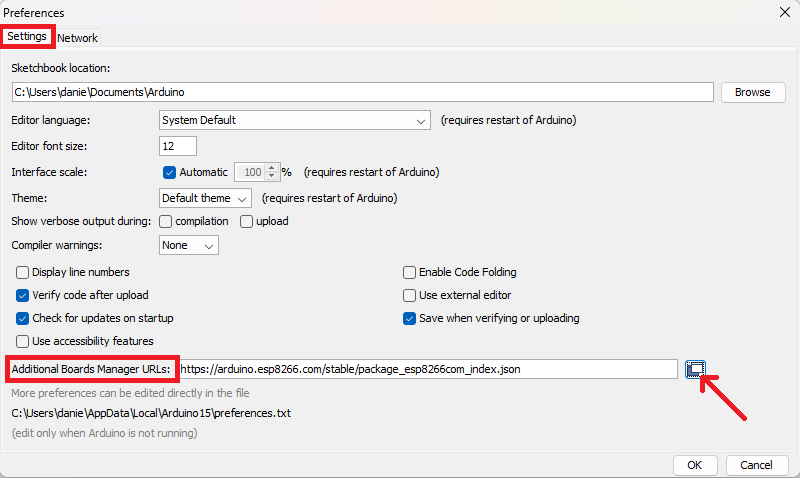Dismiss dialog with Cancel button
The width and height of the screenshot is (800, 478).
(756, 465)
